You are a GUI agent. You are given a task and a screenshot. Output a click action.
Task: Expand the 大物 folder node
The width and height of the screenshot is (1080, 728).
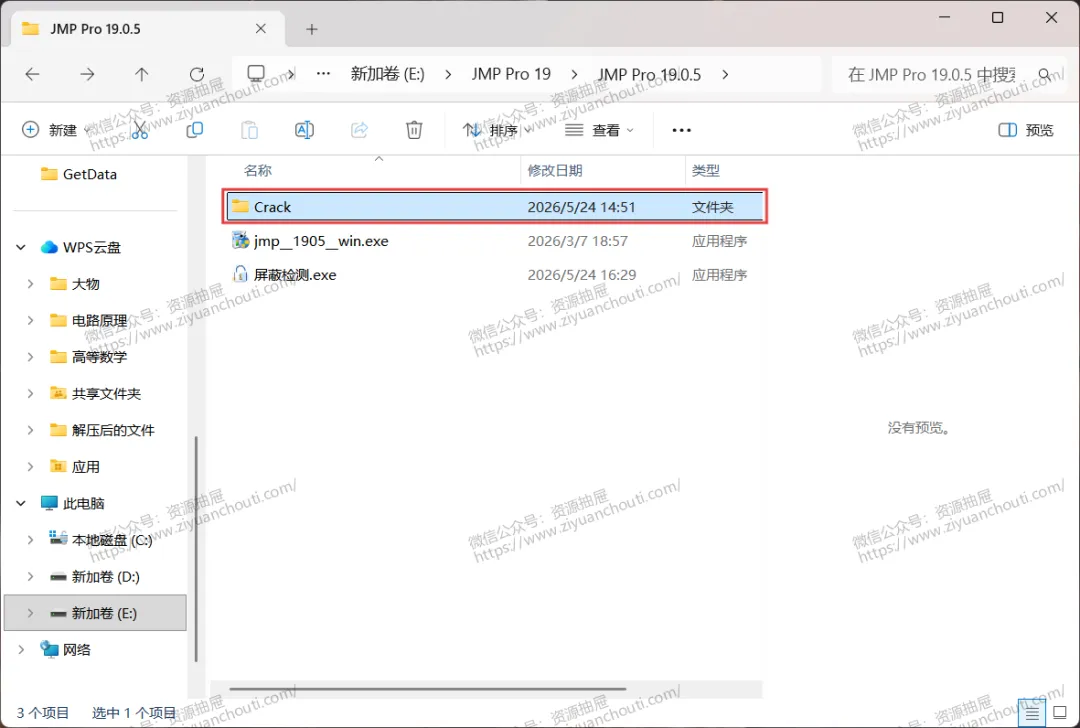pos(30,284)
